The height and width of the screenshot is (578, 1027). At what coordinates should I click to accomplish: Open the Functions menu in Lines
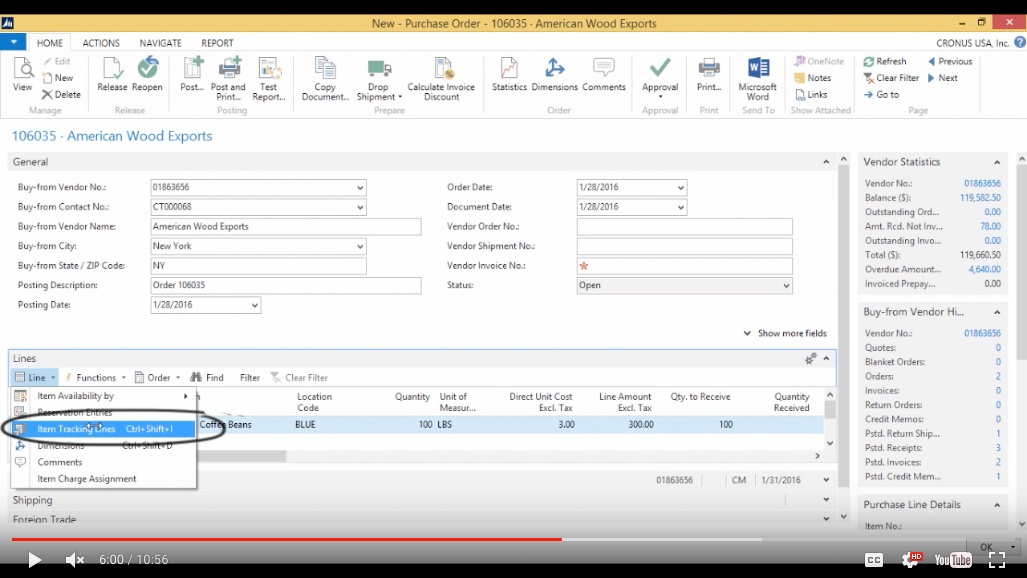click(x=95, y=377)
